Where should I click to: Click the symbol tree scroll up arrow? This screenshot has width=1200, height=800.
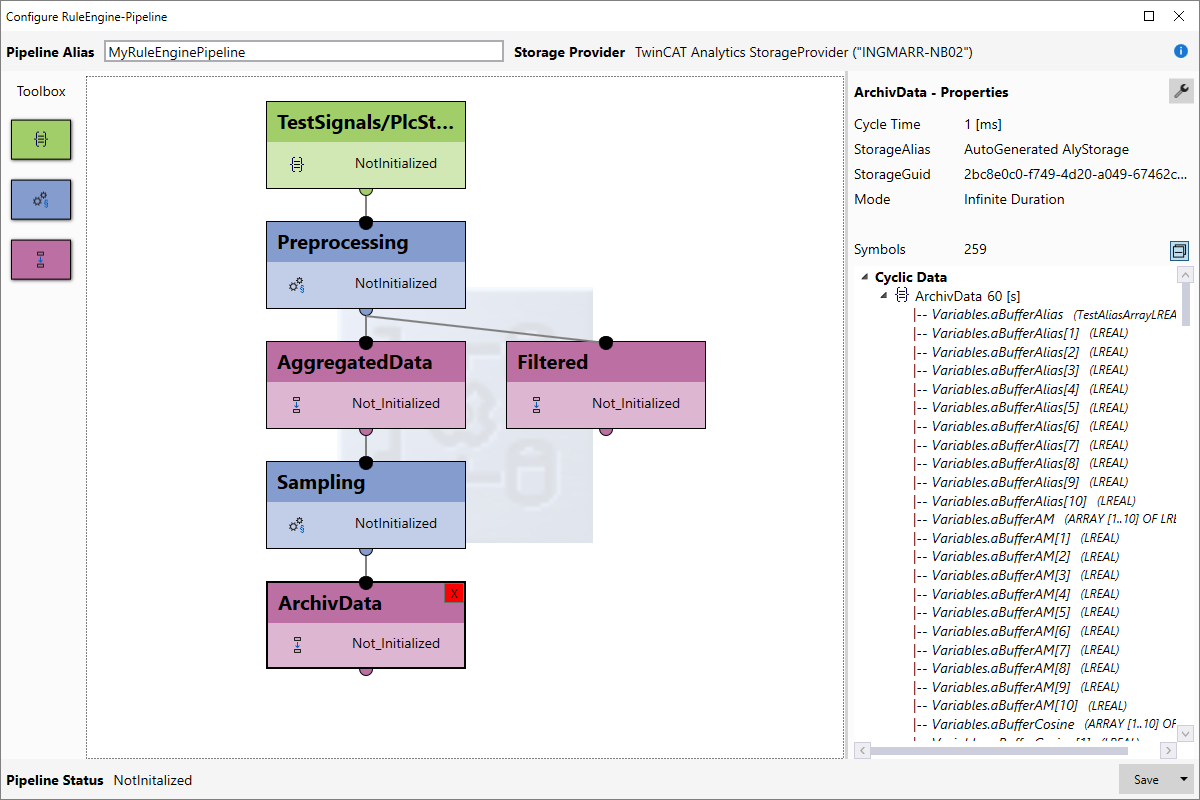pyautogui.click(x=1185, y=275)
